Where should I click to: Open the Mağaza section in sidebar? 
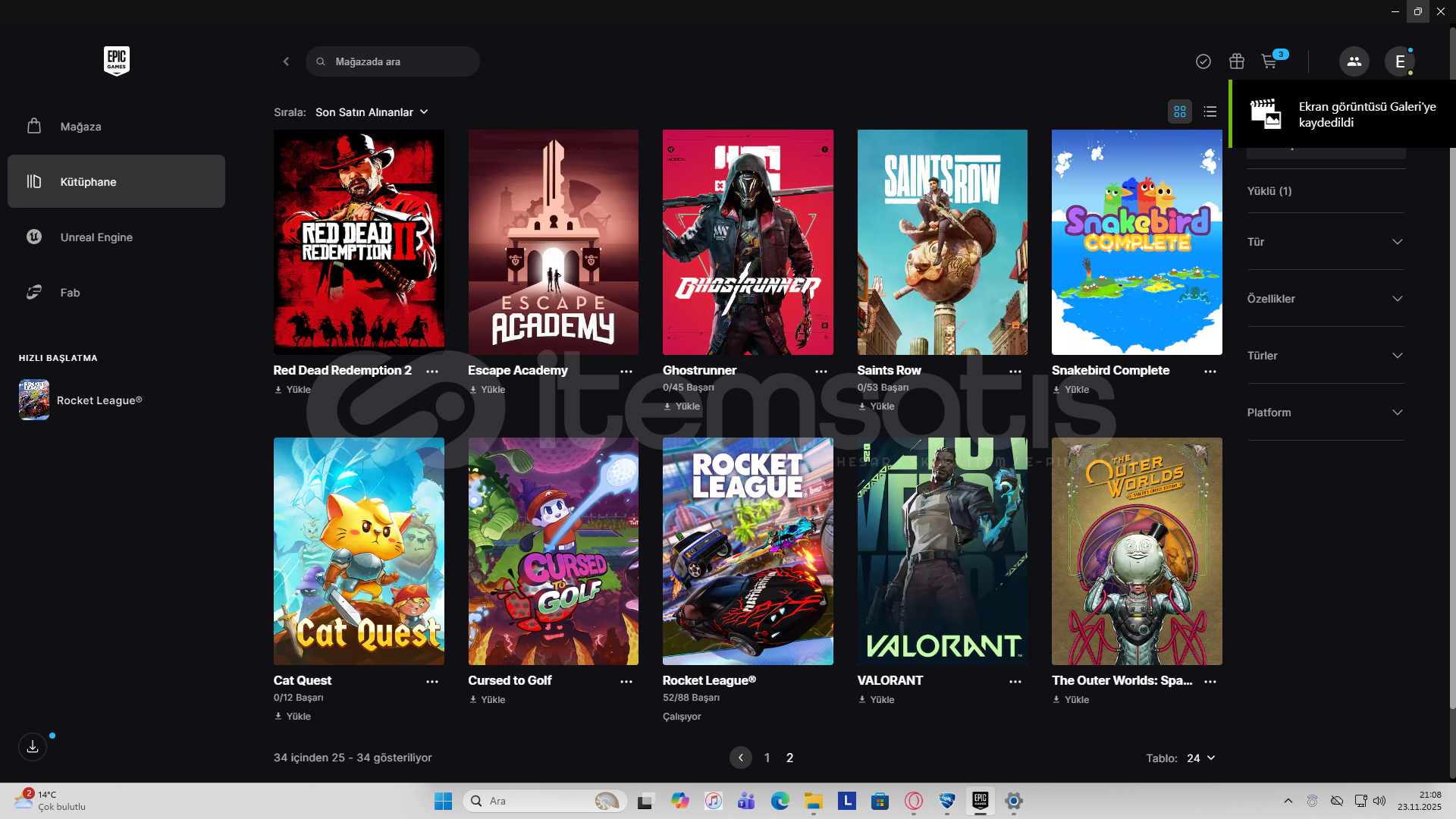tap(80, 127)
